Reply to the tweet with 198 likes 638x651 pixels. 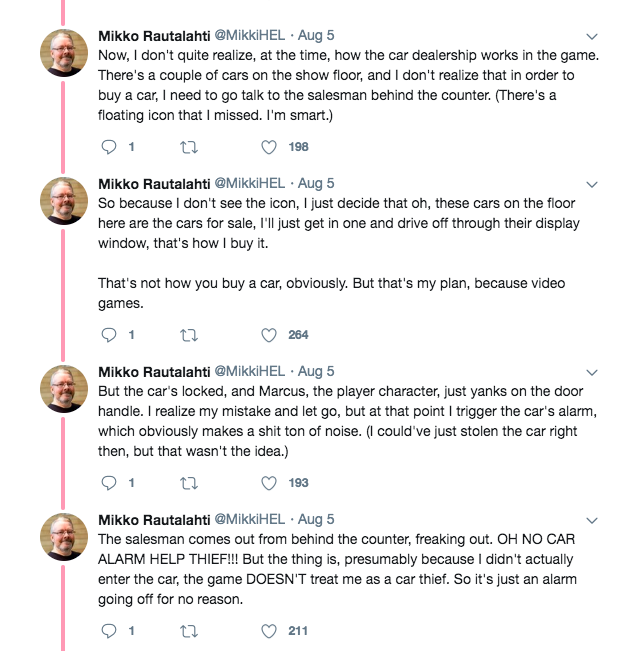coord(111,147)
